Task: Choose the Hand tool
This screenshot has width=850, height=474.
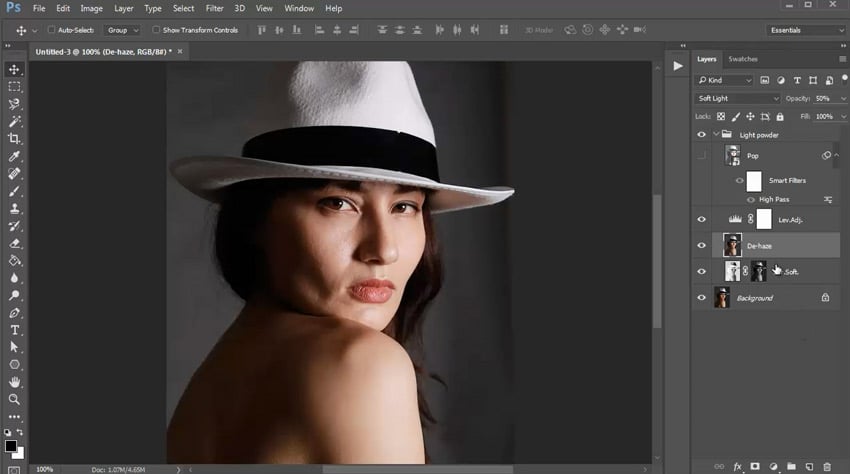Action: click(x=15, y=382)
